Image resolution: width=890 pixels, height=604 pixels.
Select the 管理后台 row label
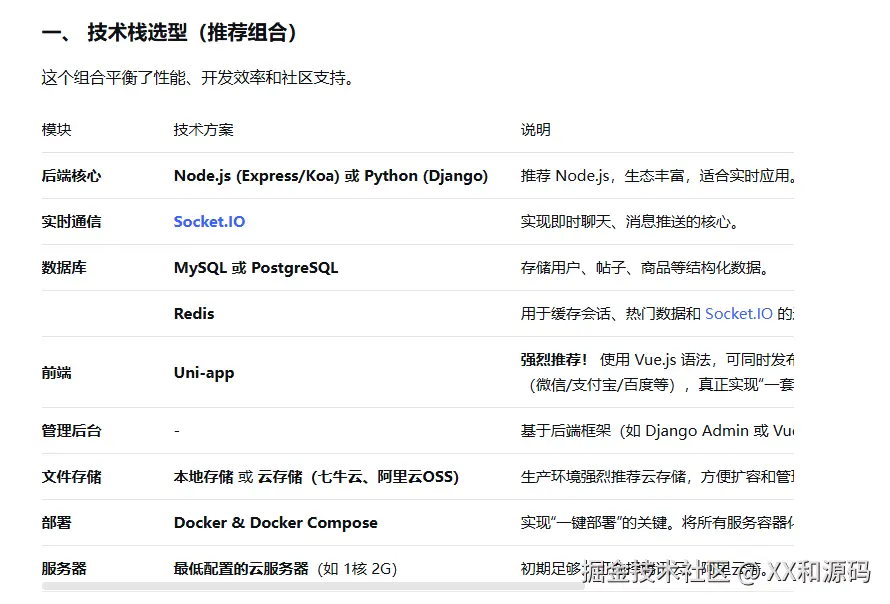coord(72,430)
